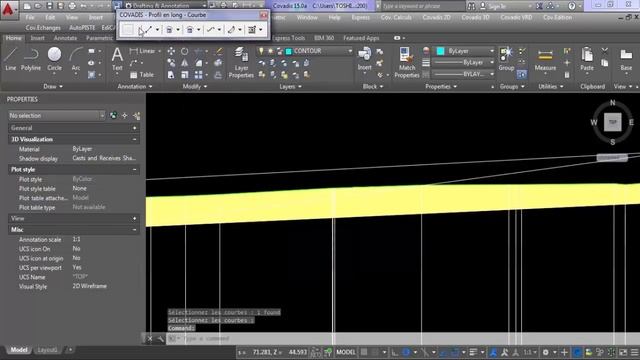Image resolution: width=640 pixels, height=360 pixels.
Task: Insert a Table from Annotation panel
Action: click(x=142, y=75)
